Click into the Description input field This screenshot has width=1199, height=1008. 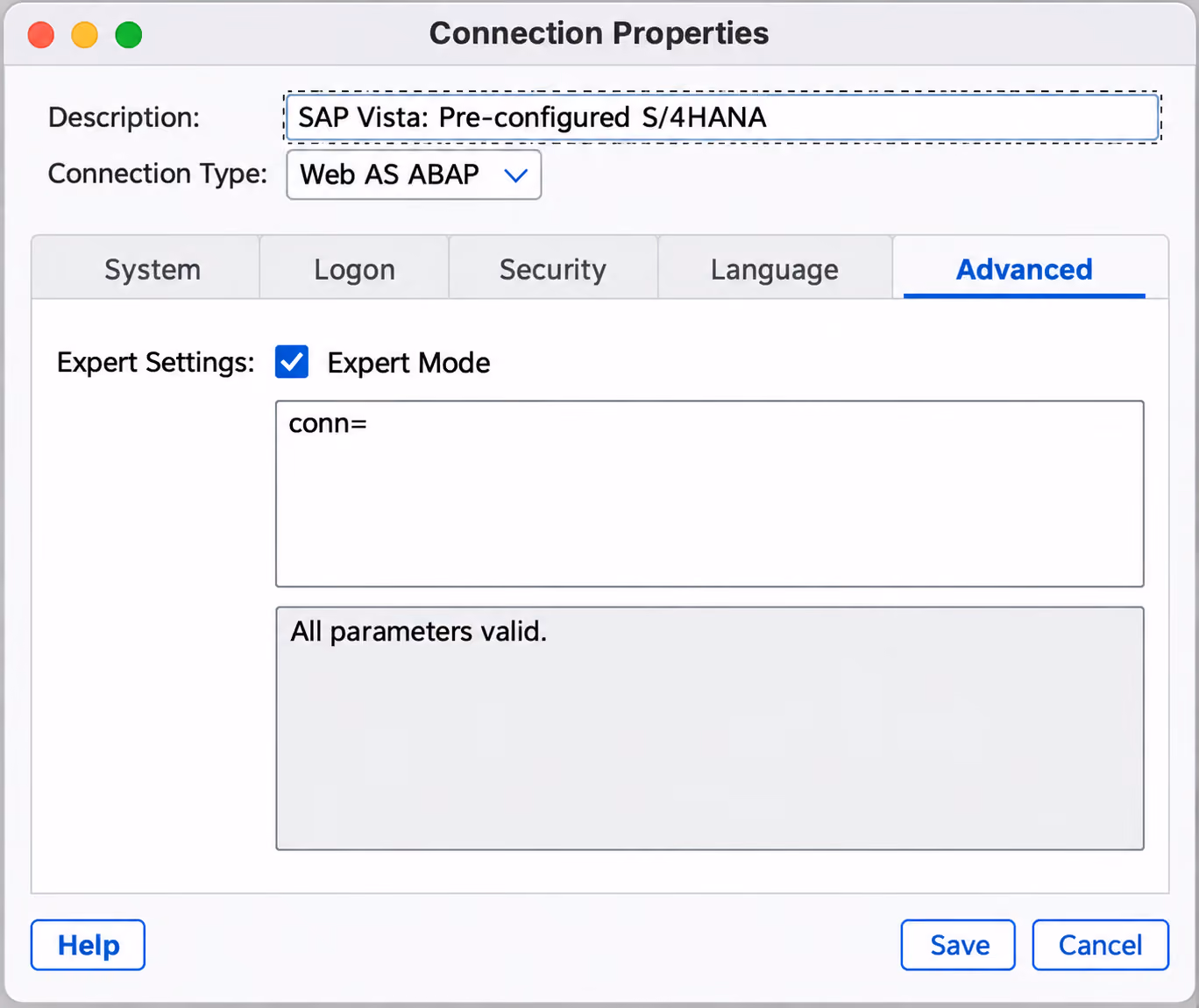pos(722,117)
